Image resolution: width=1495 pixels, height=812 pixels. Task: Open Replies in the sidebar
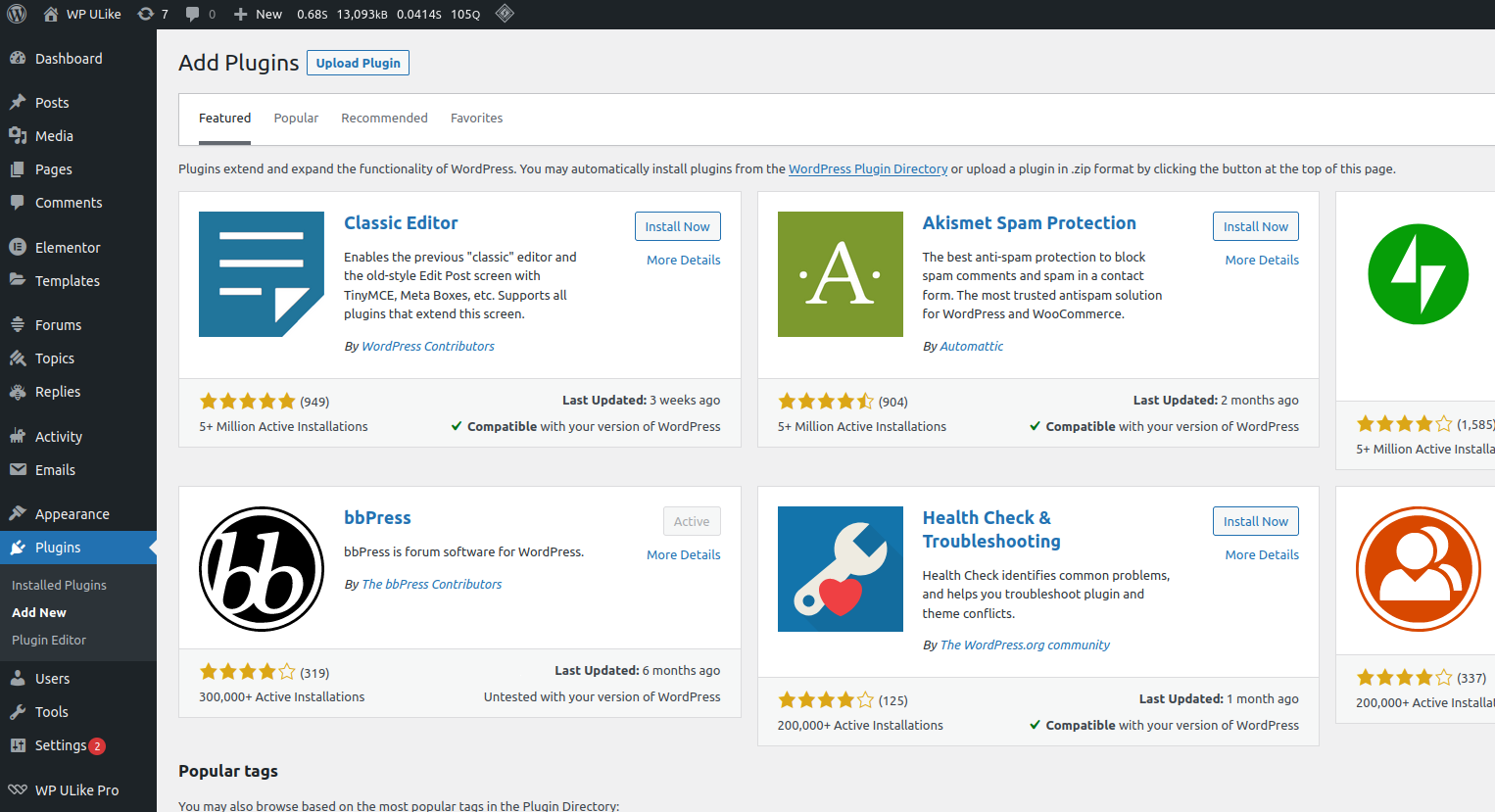[78, 391]
